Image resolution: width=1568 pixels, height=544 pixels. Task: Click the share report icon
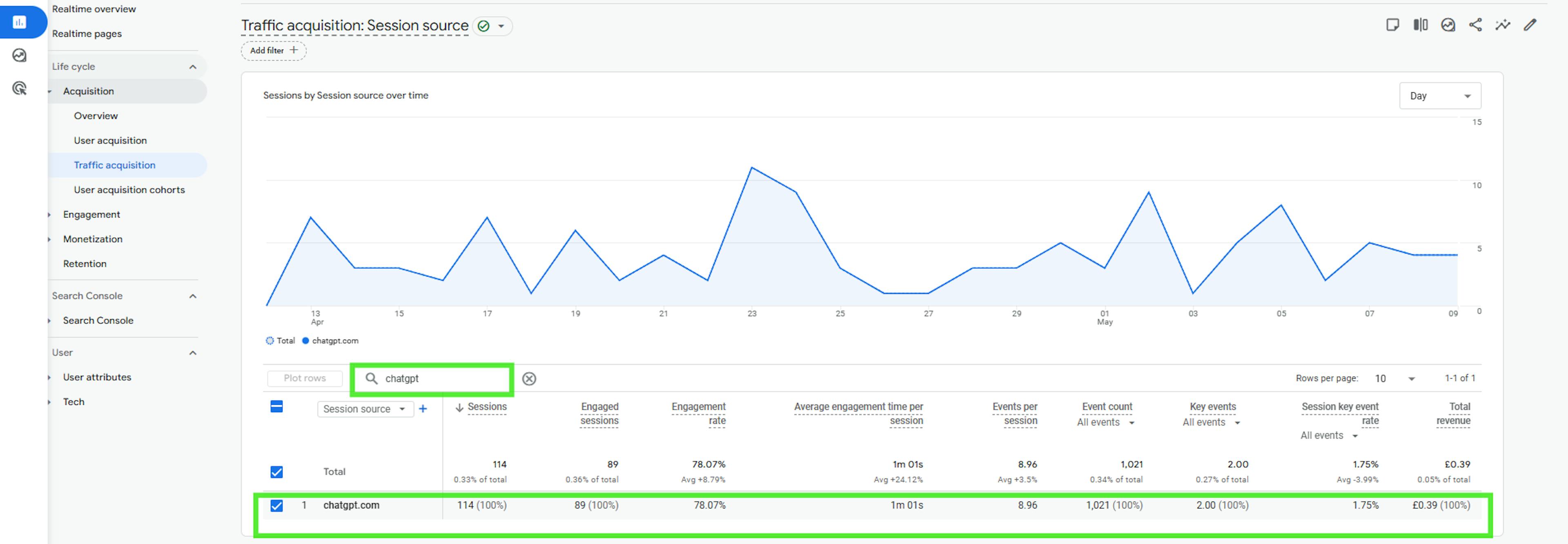[x=1475, y=25]
